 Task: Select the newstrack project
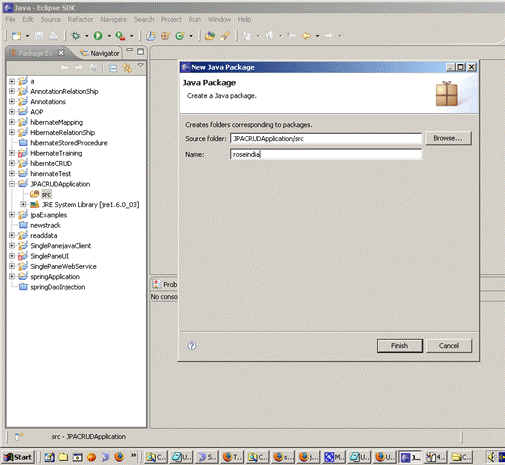[x=45, y=225]
